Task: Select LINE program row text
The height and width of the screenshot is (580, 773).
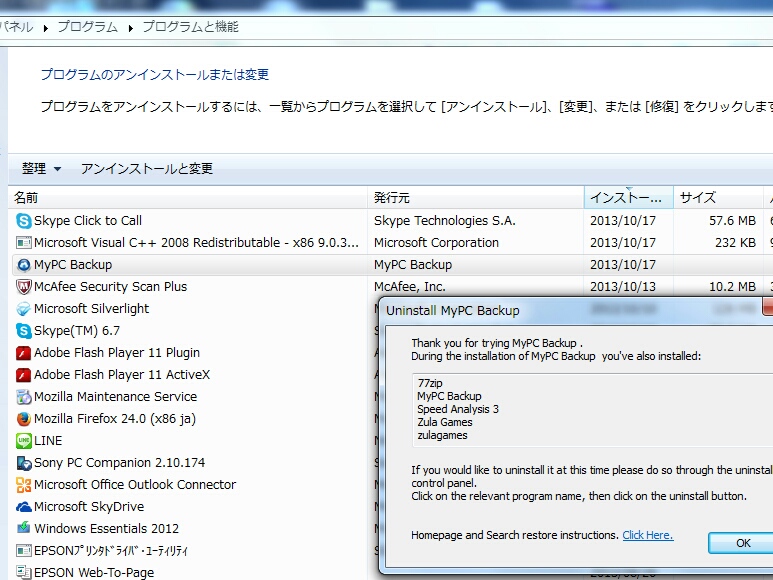Action: (48, 441)
